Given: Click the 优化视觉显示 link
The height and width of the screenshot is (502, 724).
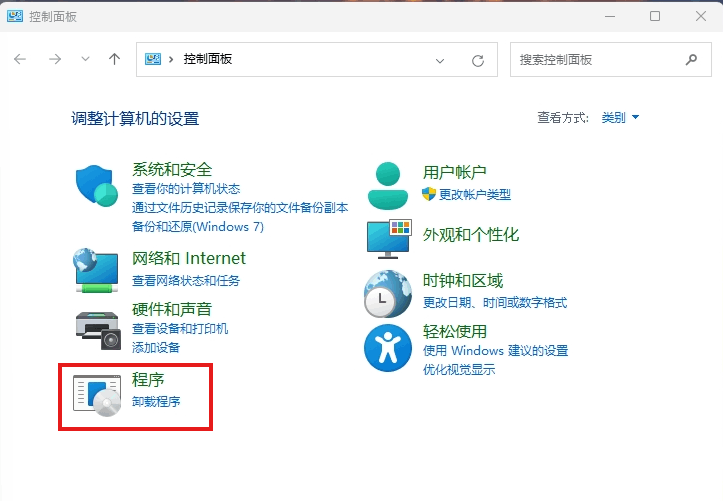Looking at the screenshot, I should pos(459,369).
